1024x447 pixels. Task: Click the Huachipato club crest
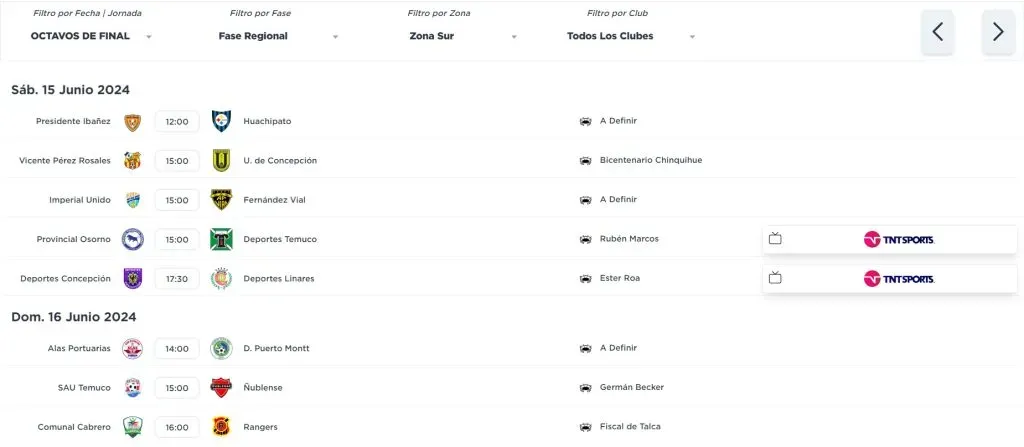221,121
